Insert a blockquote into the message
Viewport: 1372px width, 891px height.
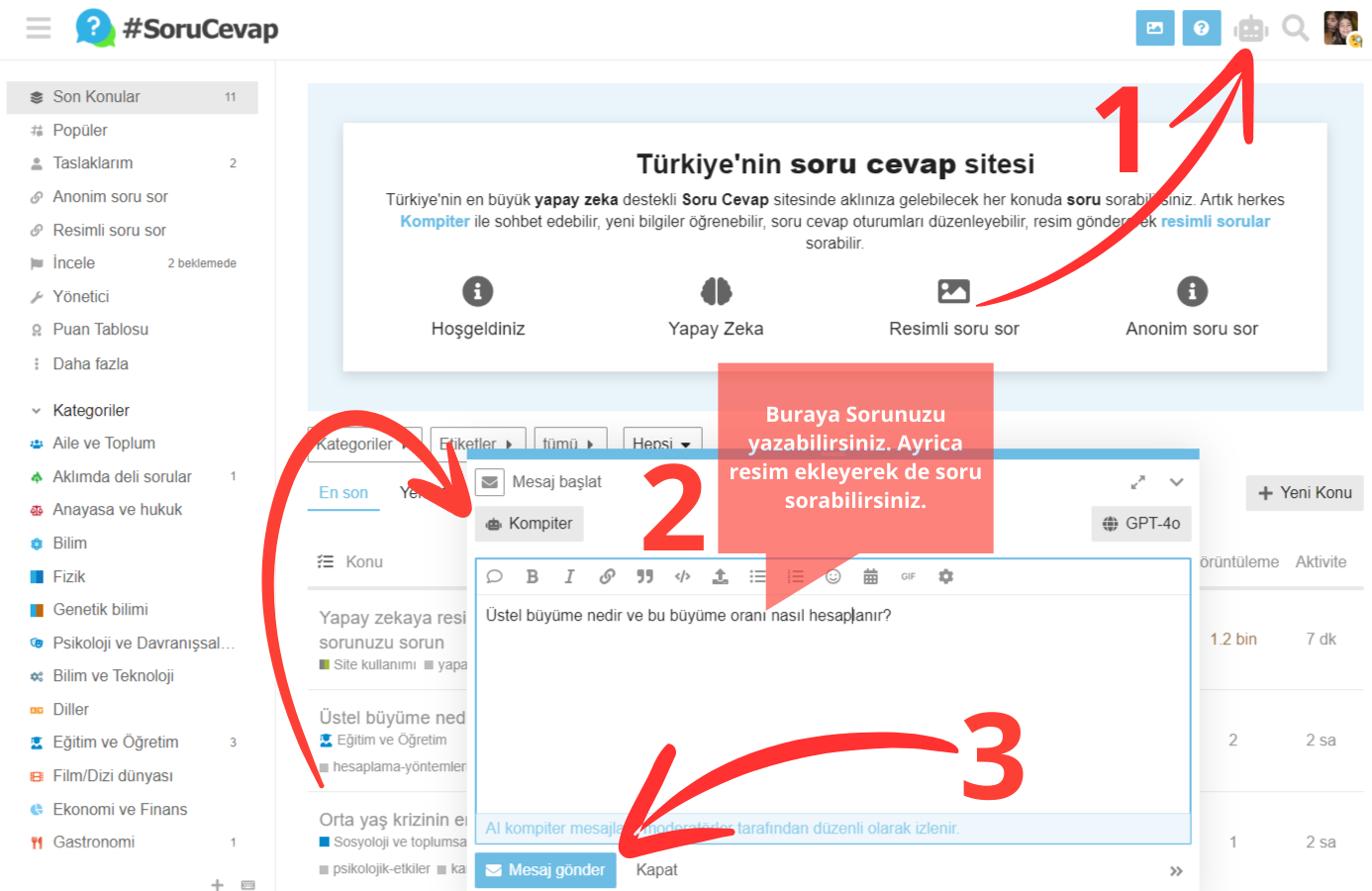pyautogui.click(x=644, y=575)
